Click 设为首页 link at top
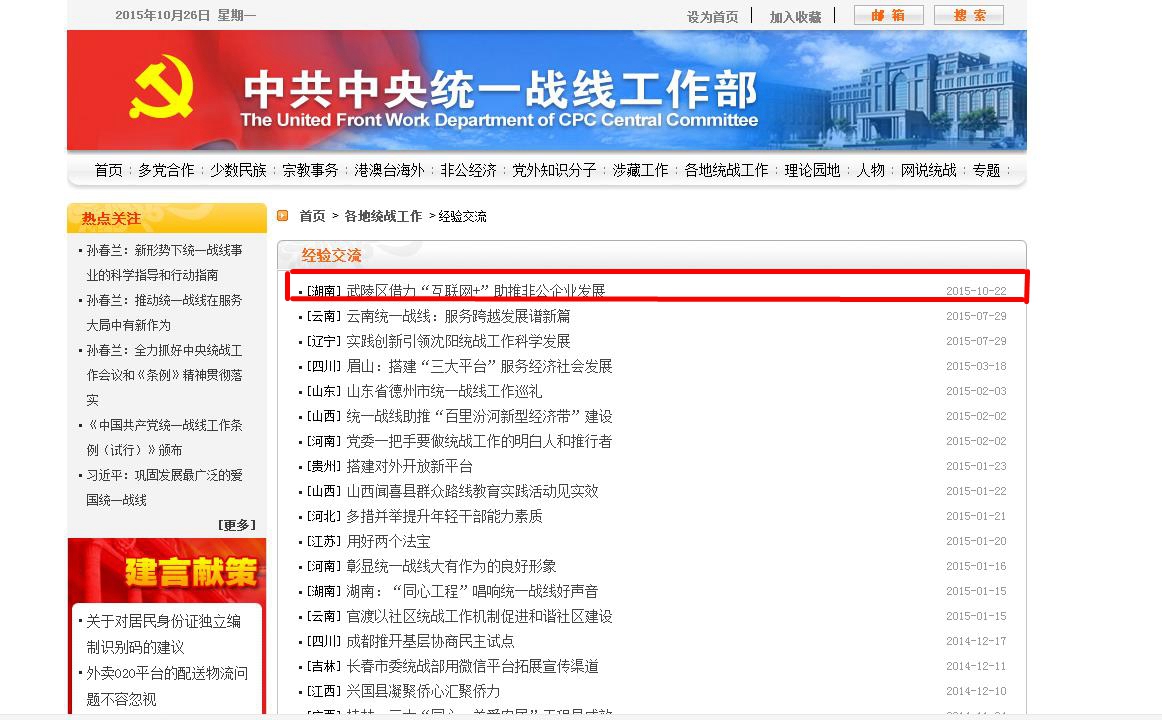This screenshot has height=720, width=1162. (712, 17)
